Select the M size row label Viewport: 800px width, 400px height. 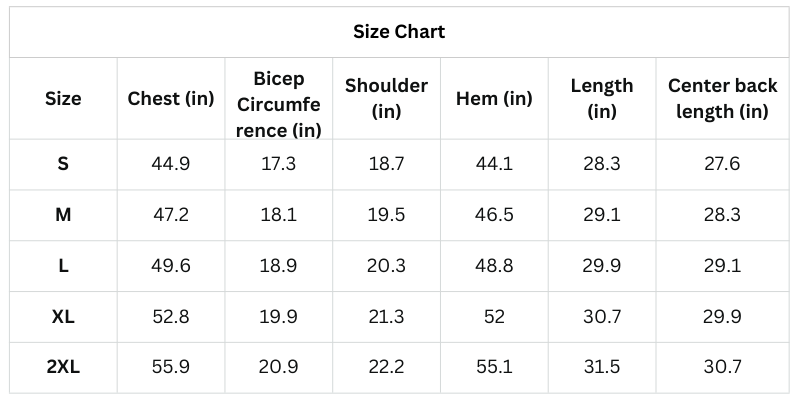coord(63,215)
